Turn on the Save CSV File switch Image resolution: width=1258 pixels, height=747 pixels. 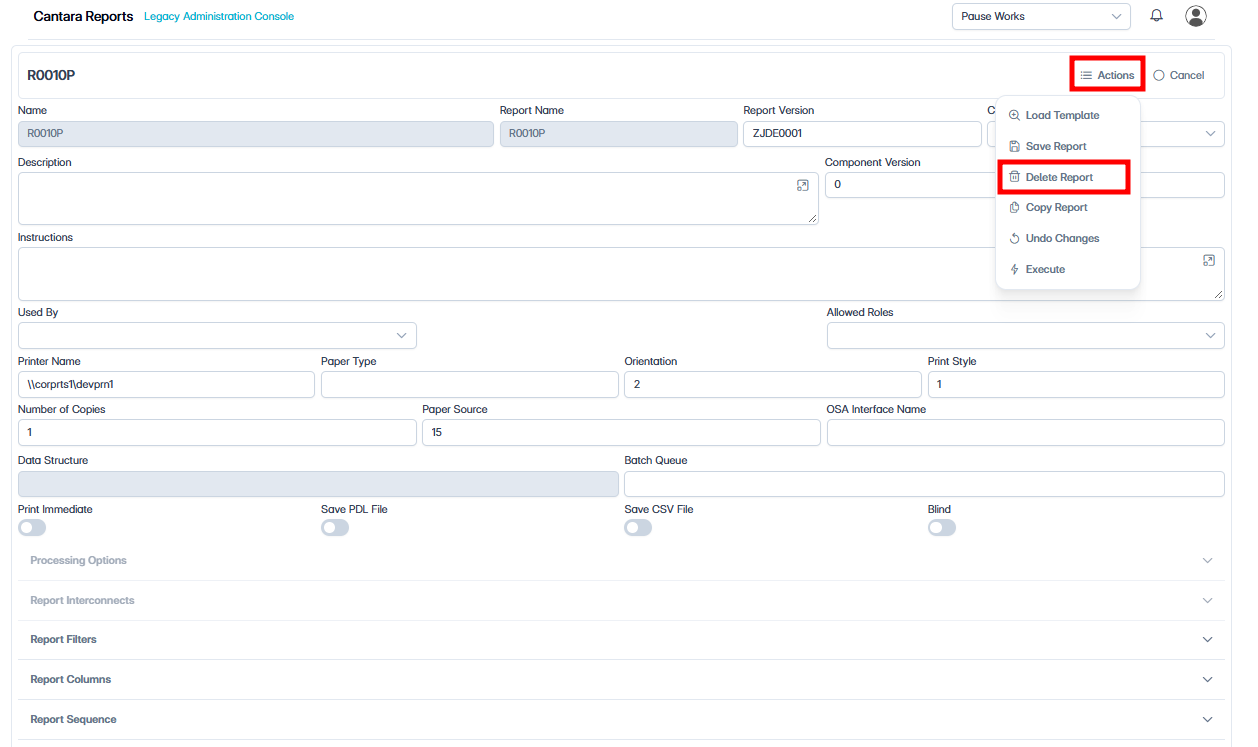click(638, 527)
